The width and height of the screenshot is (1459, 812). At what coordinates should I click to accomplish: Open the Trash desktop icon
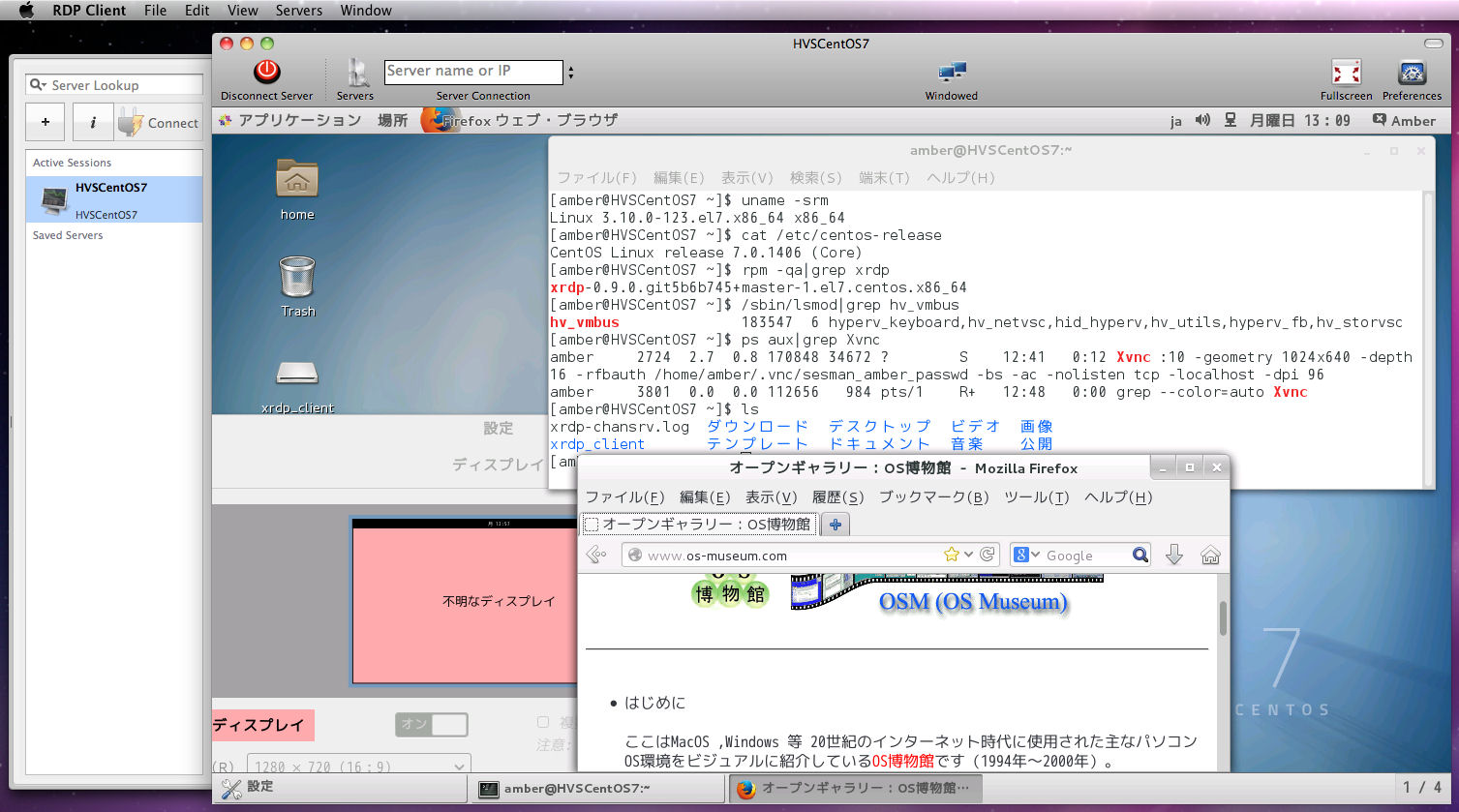click(x=297, y=286)
